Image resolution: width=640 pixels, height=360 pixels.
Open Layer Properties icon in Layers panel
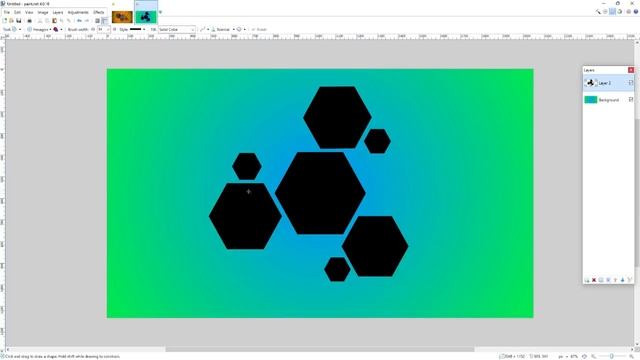pos(630,280)
